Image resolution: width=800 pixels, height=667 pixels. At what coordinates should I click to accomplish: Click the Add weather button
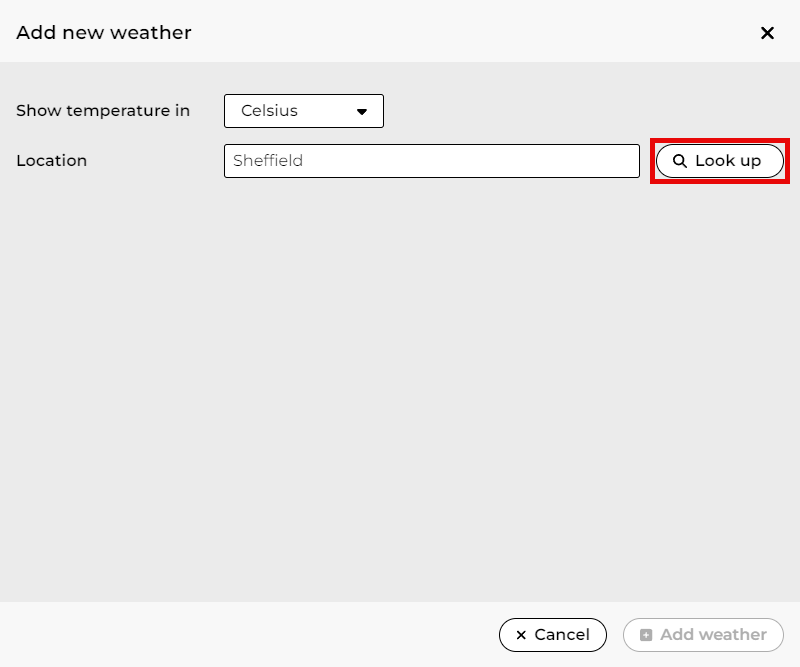click(703, 635)
